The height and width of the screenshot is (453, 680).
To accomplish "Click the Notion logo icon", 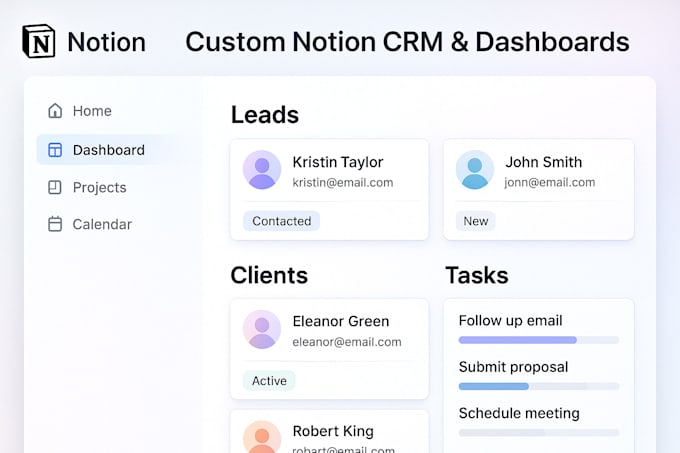I will (x=39, y=42).
